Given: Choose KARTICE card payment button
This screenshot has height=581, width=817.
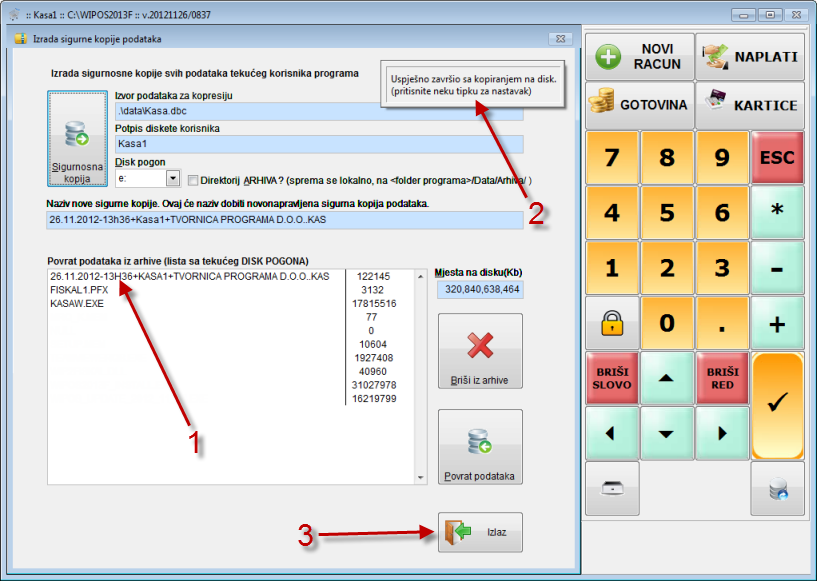Looking at the screenshot, I should (750, 104).
